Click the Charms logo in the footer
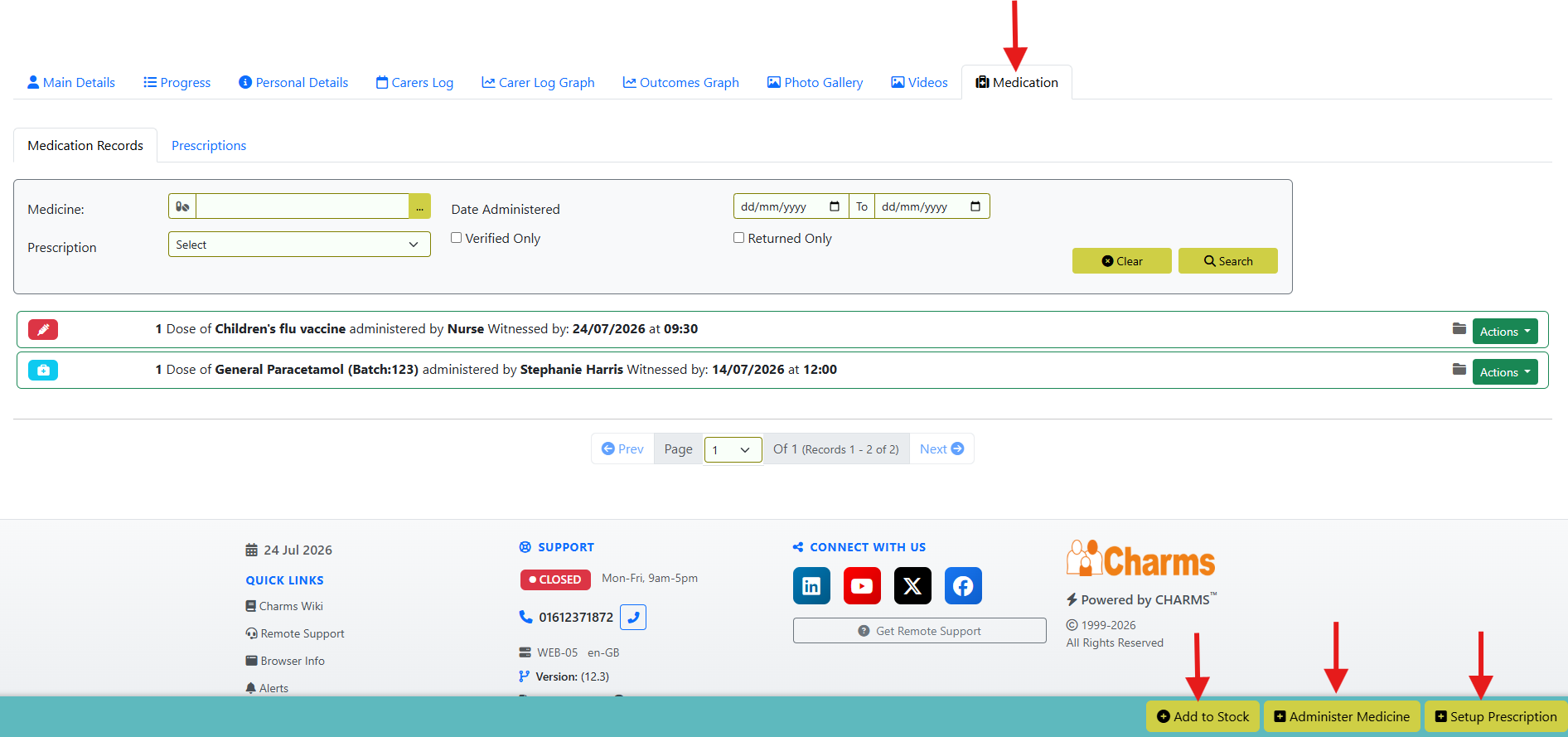 point(1140,559)
